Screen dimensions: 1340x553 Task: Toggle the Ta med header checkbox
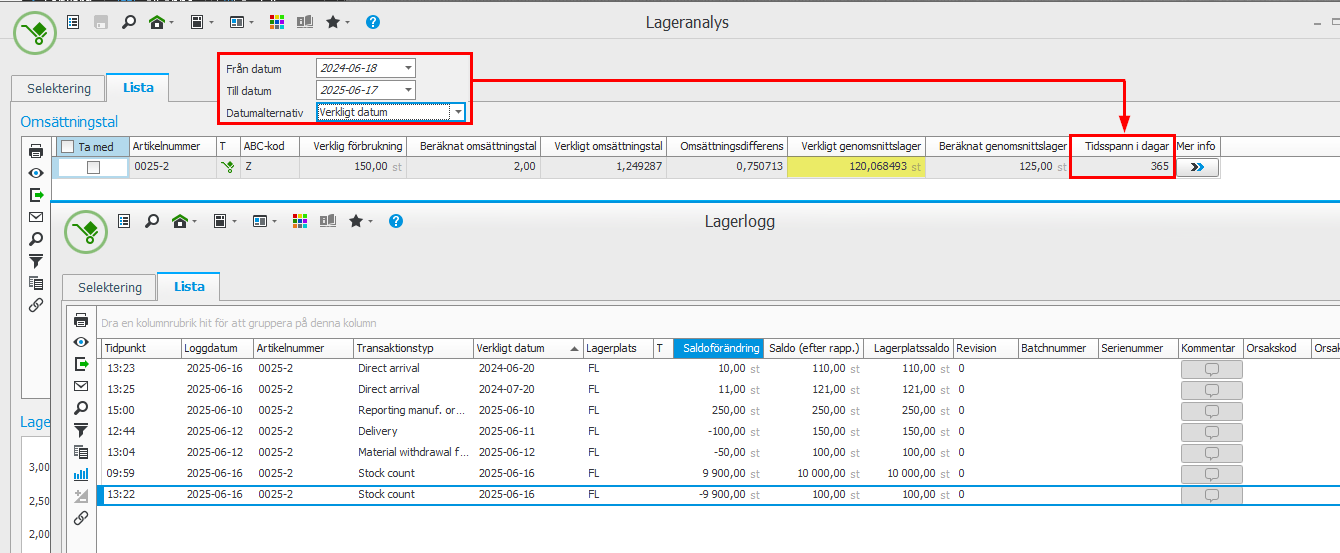(67, 147)
